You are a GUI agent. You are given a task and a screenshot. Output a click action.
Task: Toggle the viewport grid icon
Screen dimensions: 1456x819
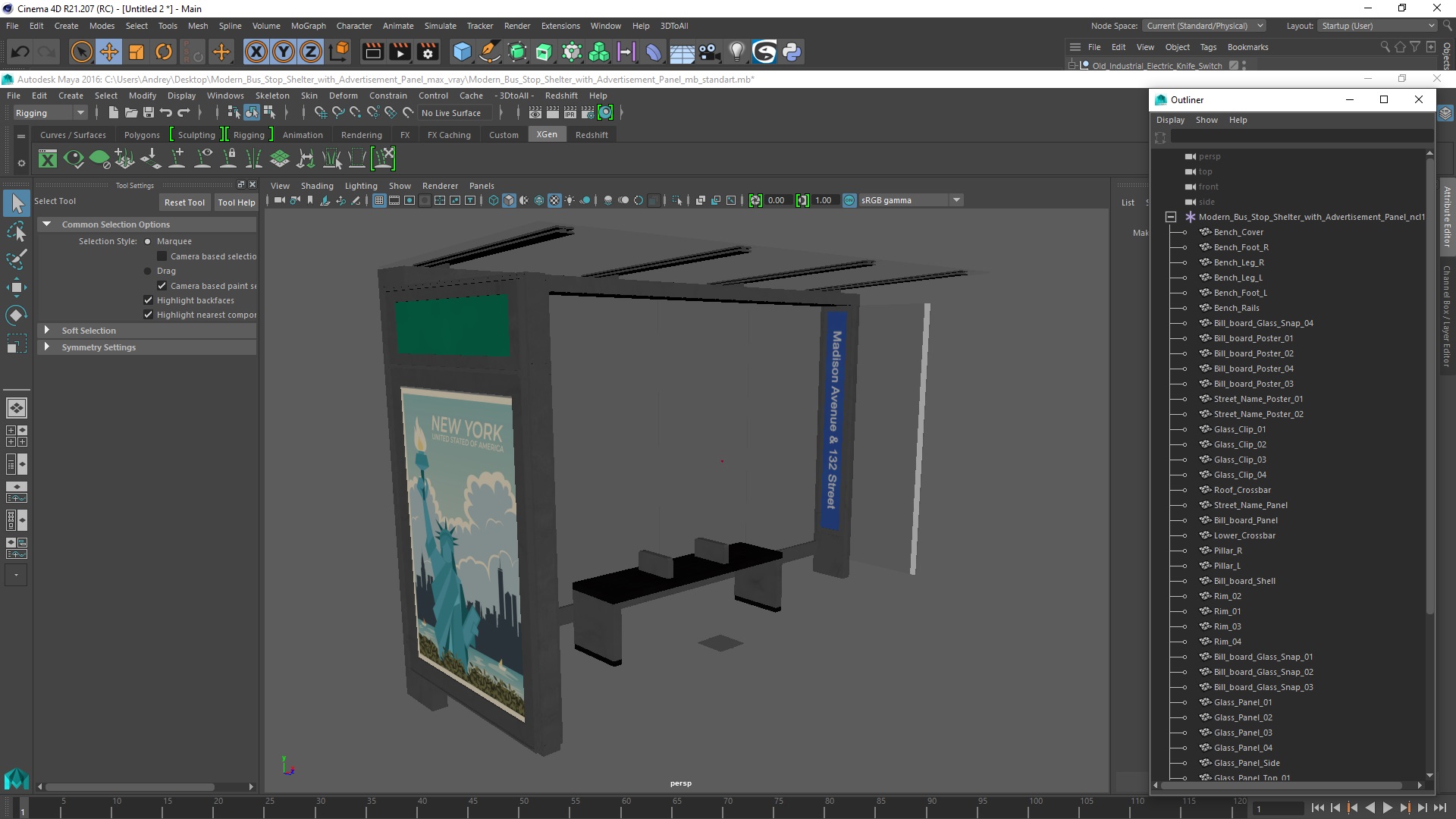tap(378, 200)
